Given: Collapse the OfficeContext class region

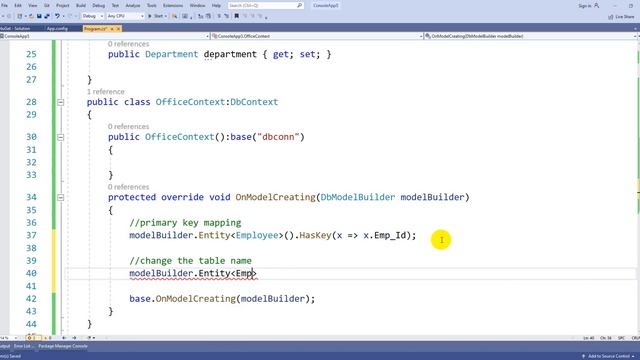Looking at the screenshot, I should (x=60, y=102).
